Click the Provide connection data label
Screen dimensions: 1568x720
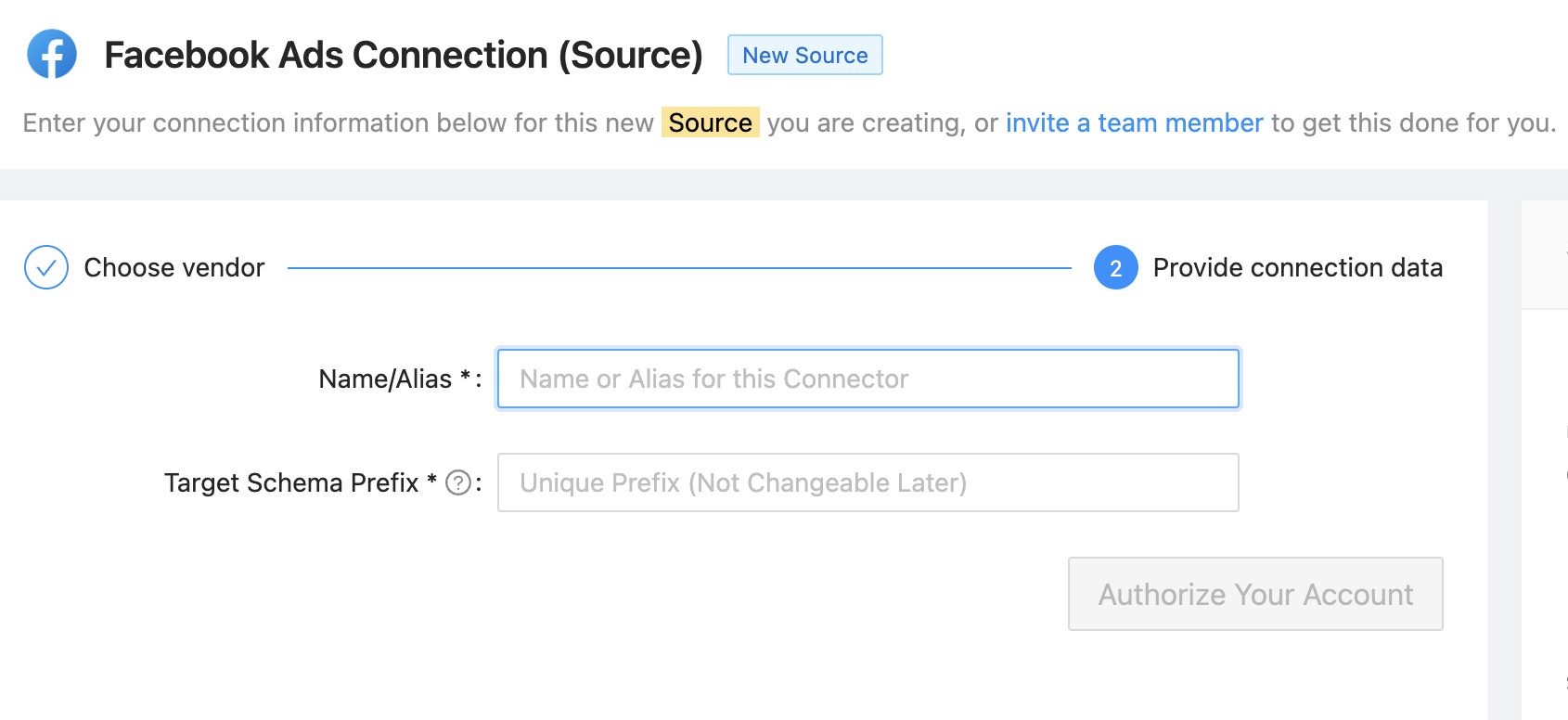tap(1298, 267)
